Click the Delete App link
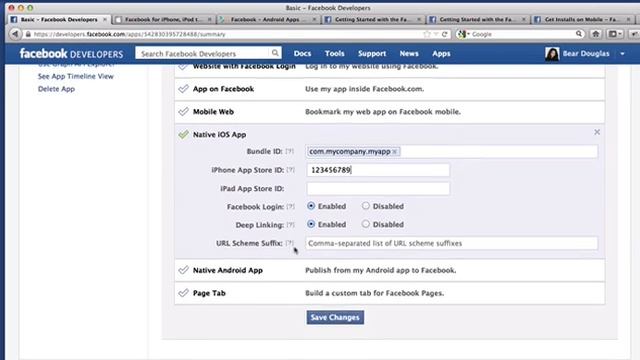The width and height of the screenshot is (640, 360). [x=56, y=89]
